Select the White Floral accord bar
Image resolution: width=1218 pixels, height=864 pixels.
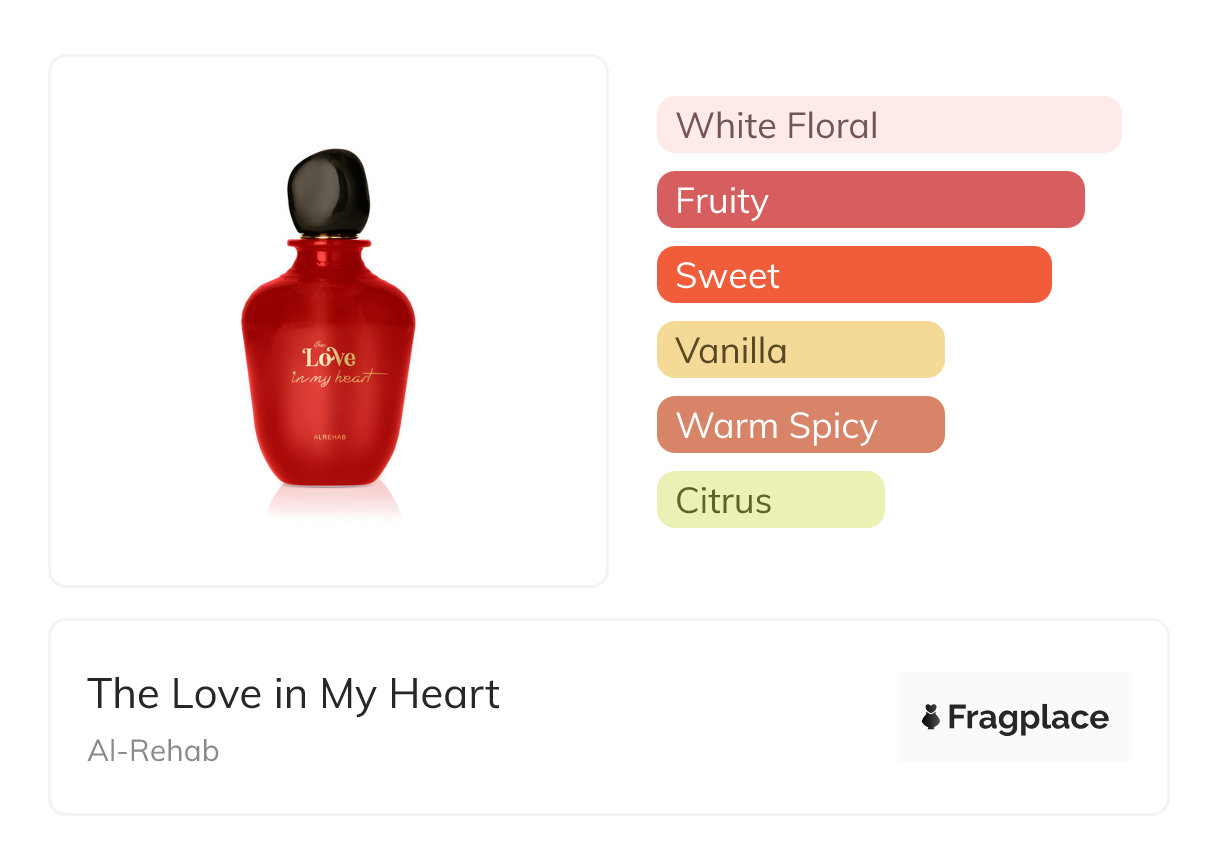(888, 125)
